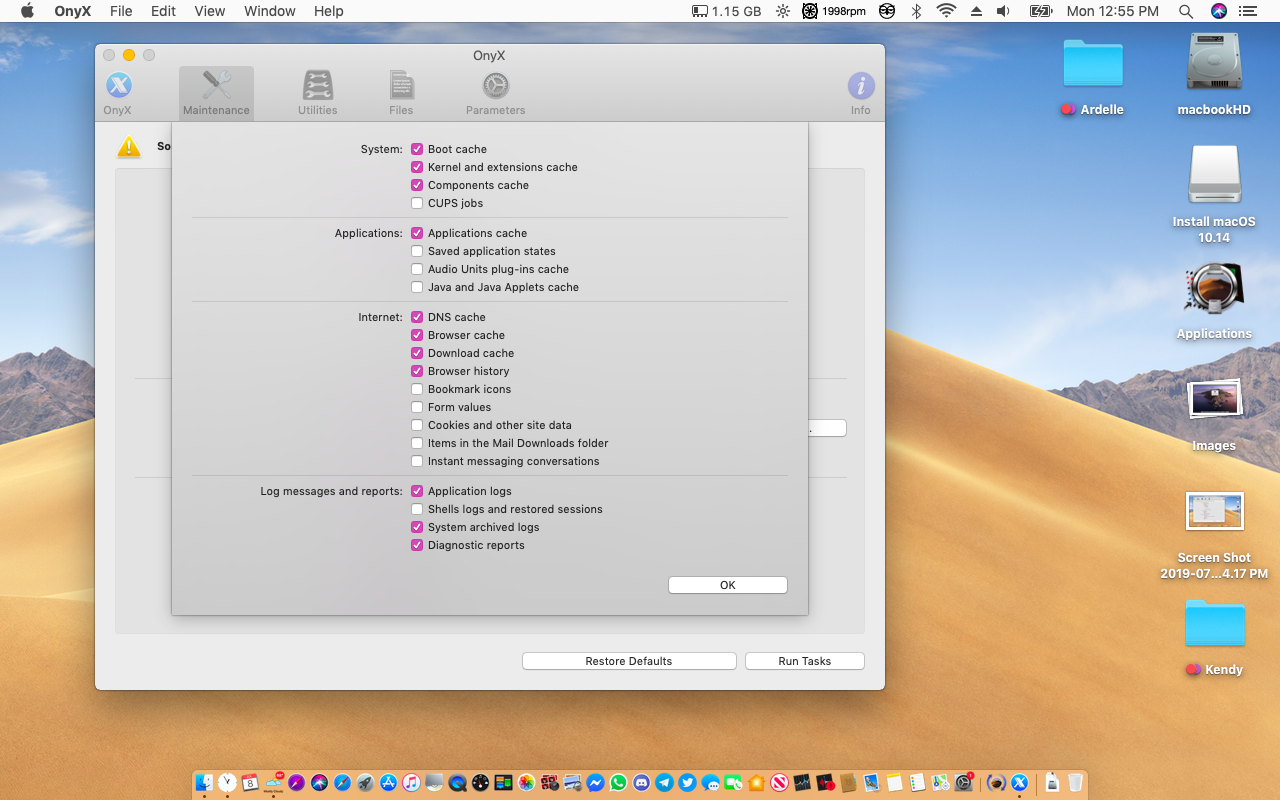Screen dimensions: 1280x800
Task: Open the App Store in the Dock
Action: click(389, 782)
